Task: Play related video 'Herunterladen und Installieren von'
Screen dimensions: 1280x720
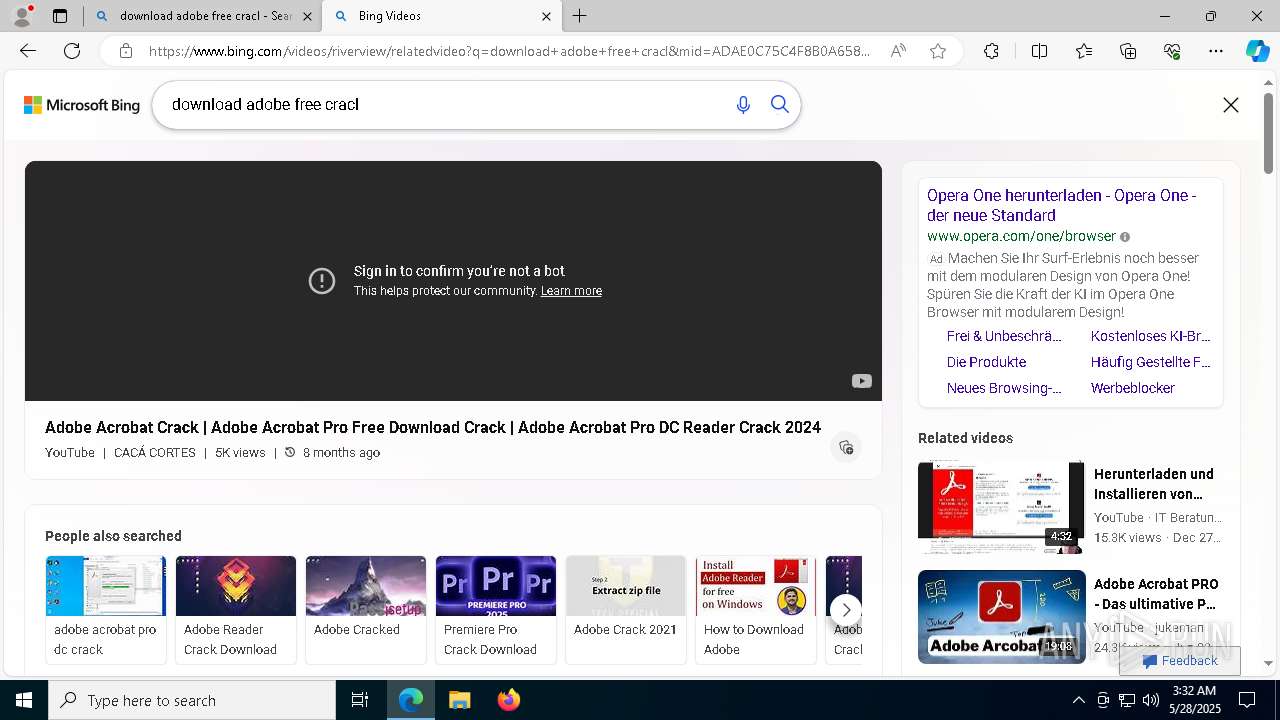Action: pyautogui.click(x=1070, y=507)
